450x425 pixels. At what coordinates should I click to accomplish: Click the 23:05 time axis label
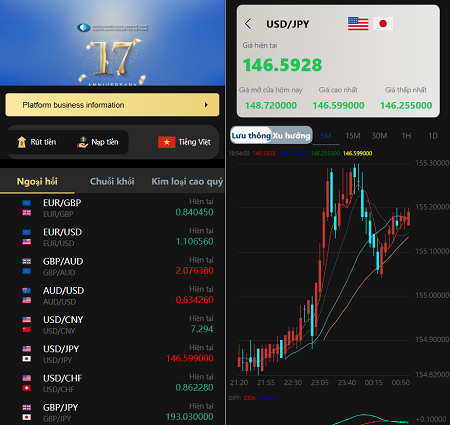[x=320, y=383]
